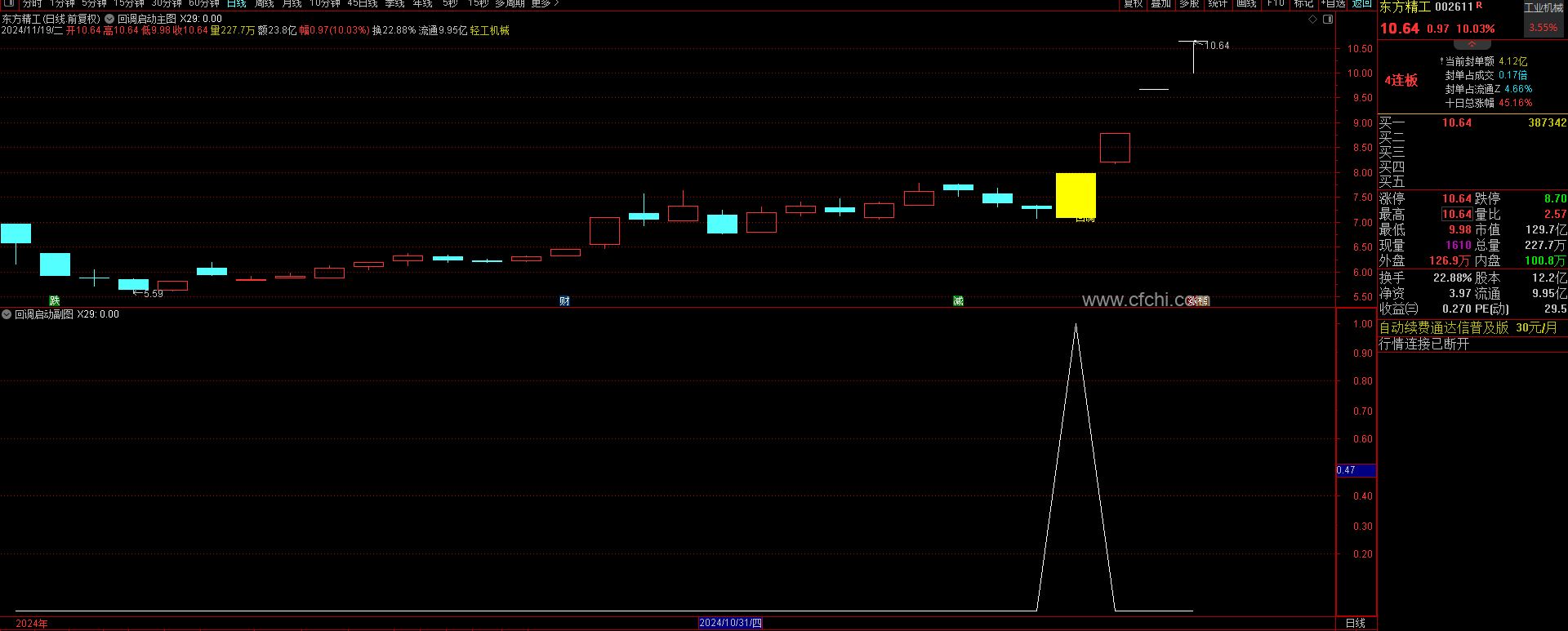Image resolution: width=1568 pixels, height=631 pixels.
Task: Click the 行情连接已断开 status message
Action: pos(1424,344)
